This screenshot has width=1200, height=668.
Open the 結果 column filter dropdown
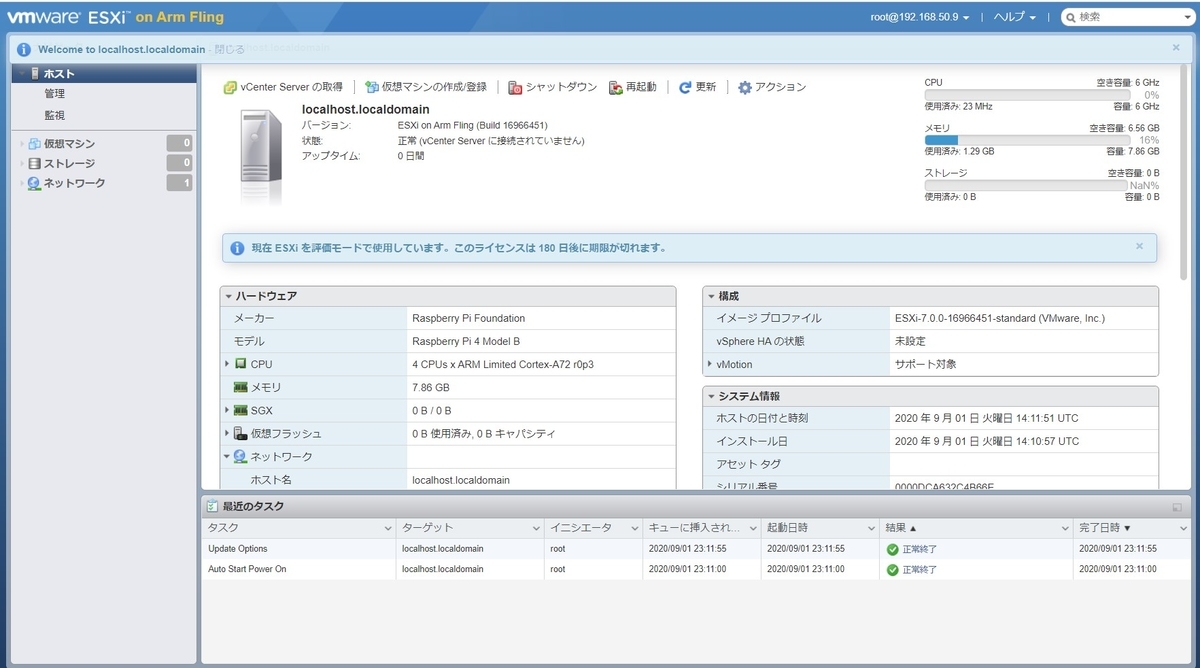tap(1063, 527)
